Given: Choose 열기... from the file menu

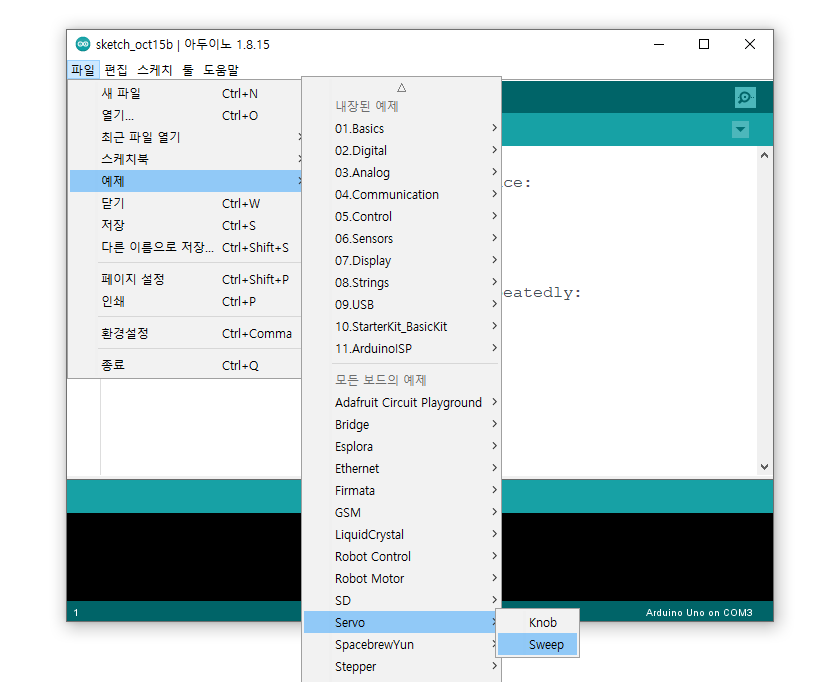Looking at the screenshot, I should click(186, 115).
